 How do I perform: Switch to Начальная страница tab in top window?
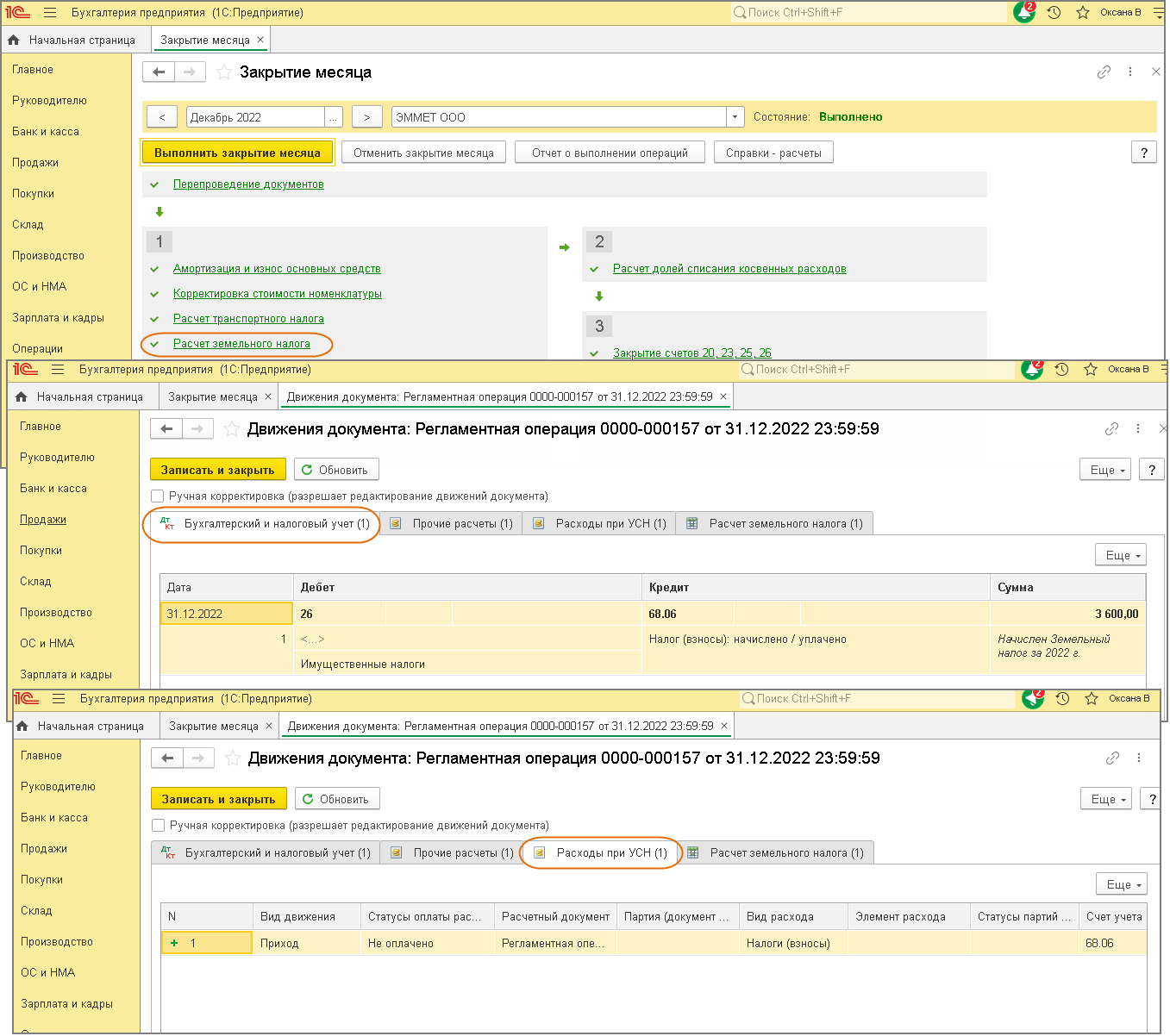pos(72,40)
